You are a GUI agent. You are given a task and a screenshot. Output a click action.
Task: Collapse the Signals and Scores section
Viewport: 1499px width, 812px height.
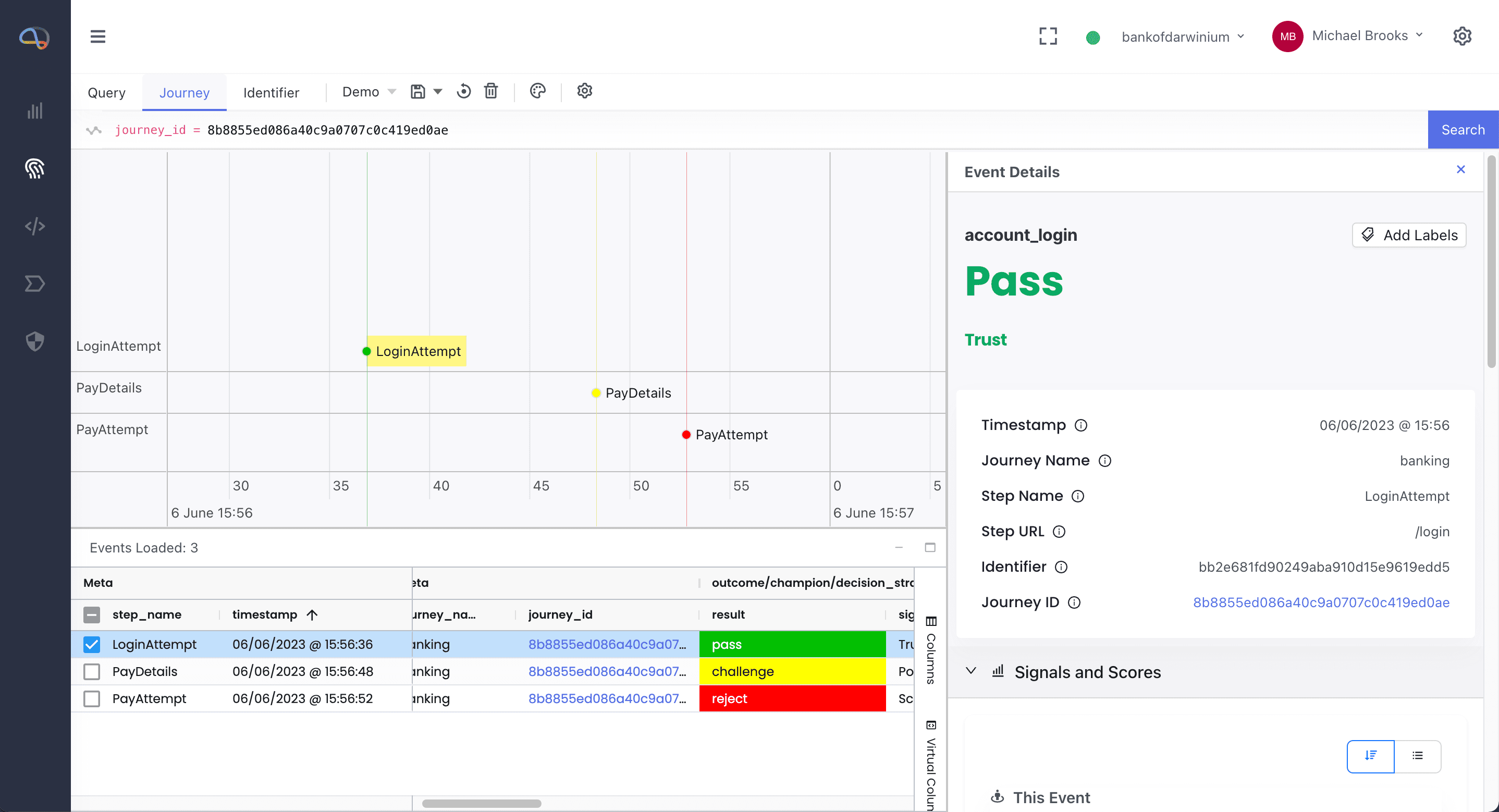pos(970,671)
